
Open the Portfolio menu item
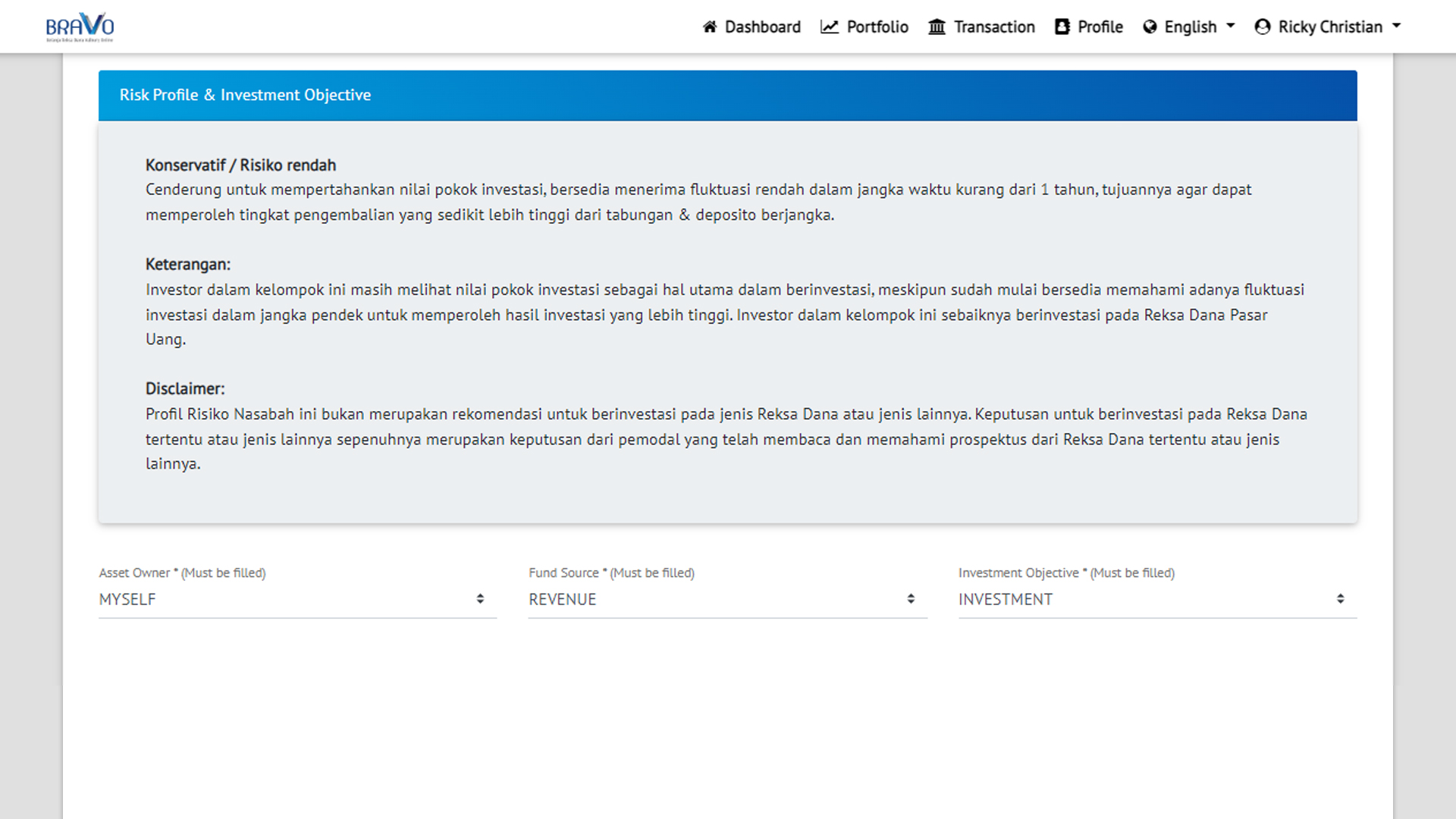point(877,27)
